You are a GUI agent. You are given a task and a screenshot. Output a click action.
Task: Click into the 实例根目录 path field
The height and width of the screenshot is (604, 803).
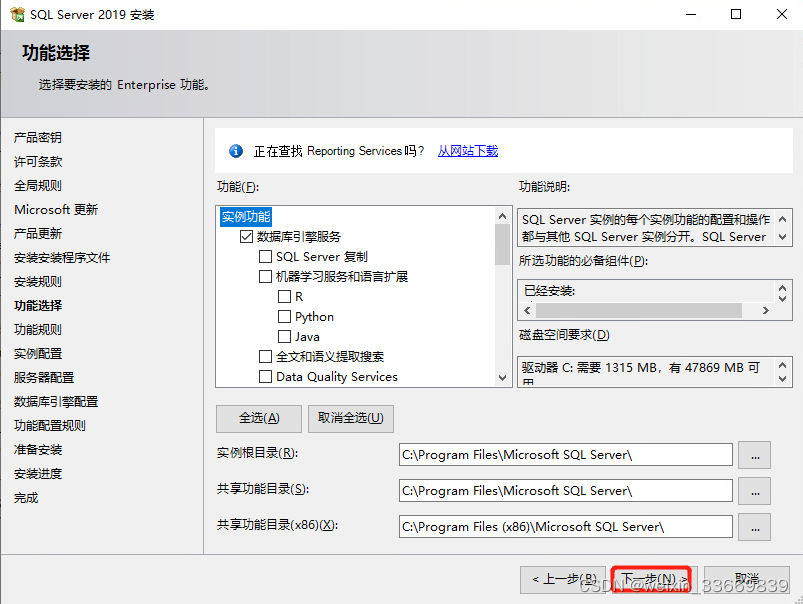565,455
